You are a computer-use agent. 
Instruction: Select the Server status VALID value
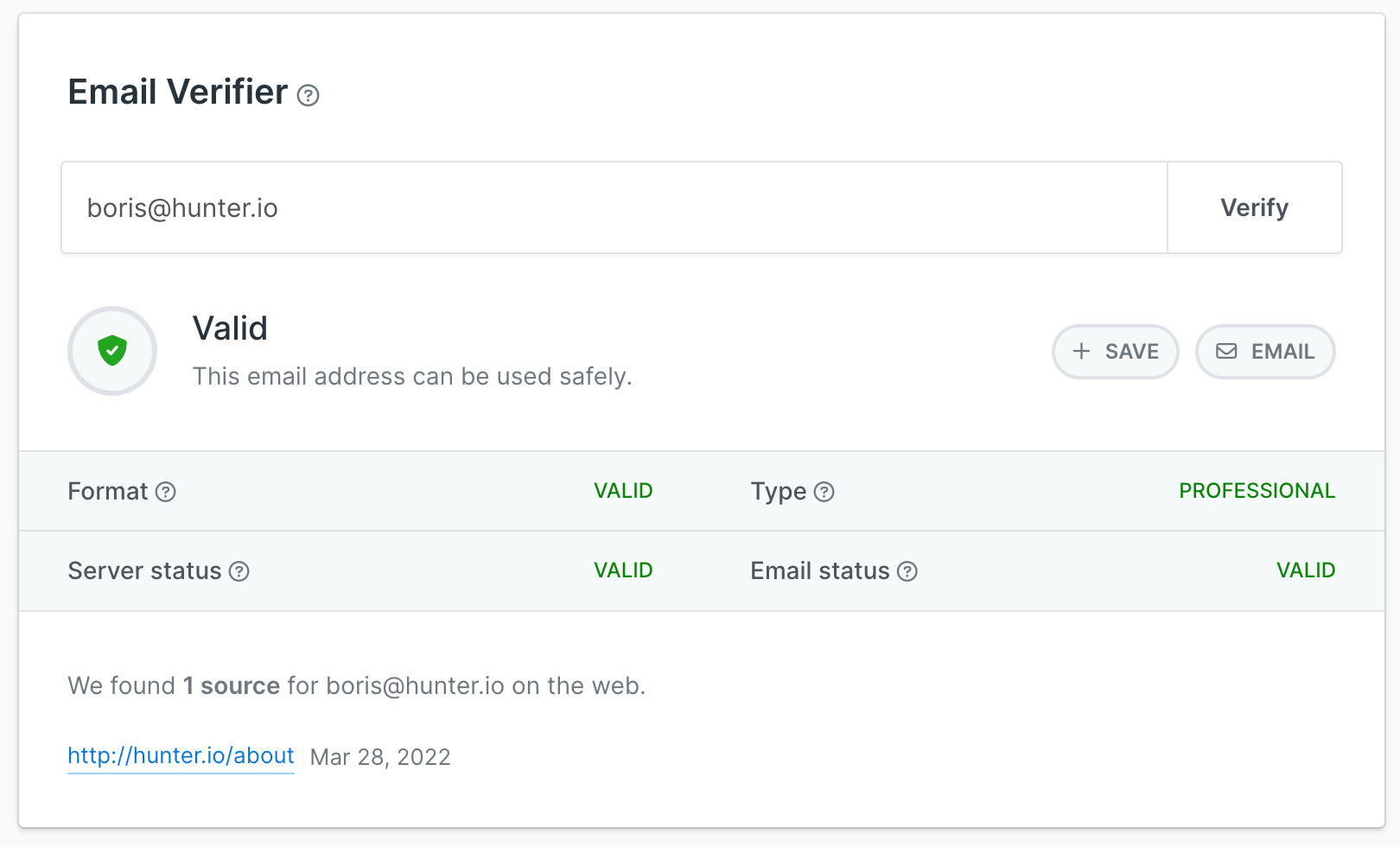(623, 570)
